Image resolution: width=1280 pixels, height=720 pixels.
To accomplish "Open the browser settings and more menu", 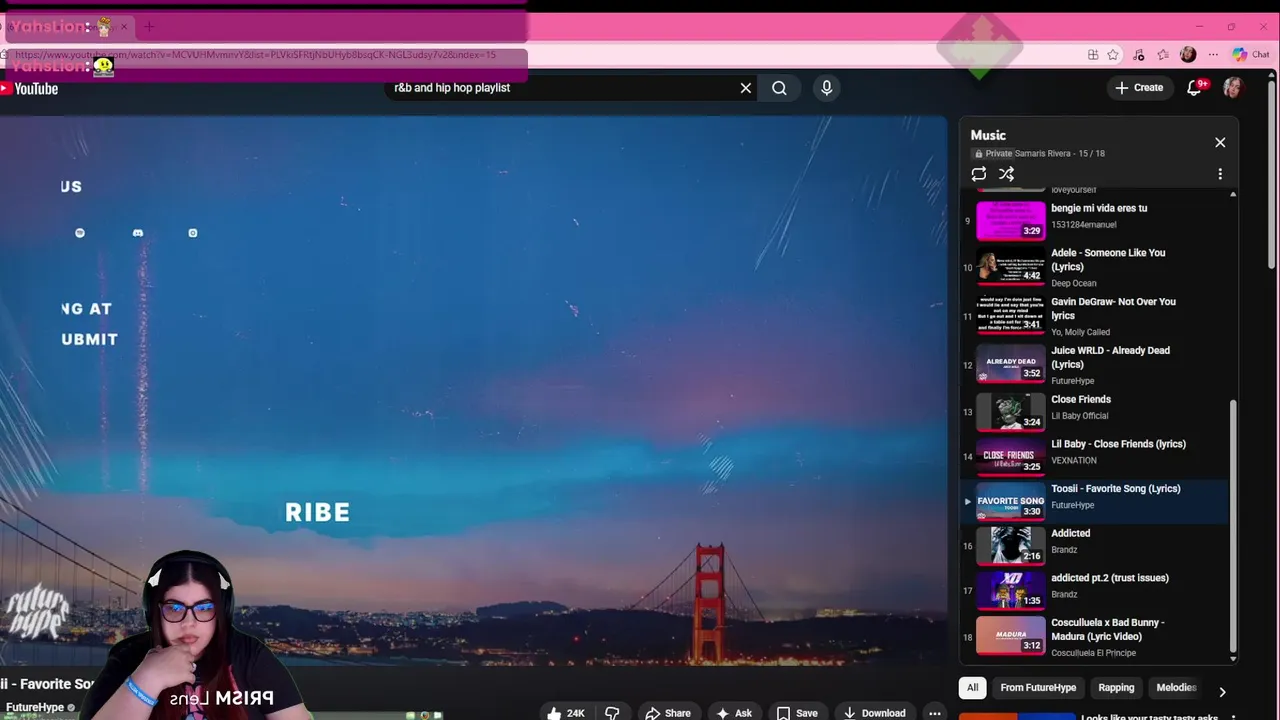I will tap(1213, 55).
